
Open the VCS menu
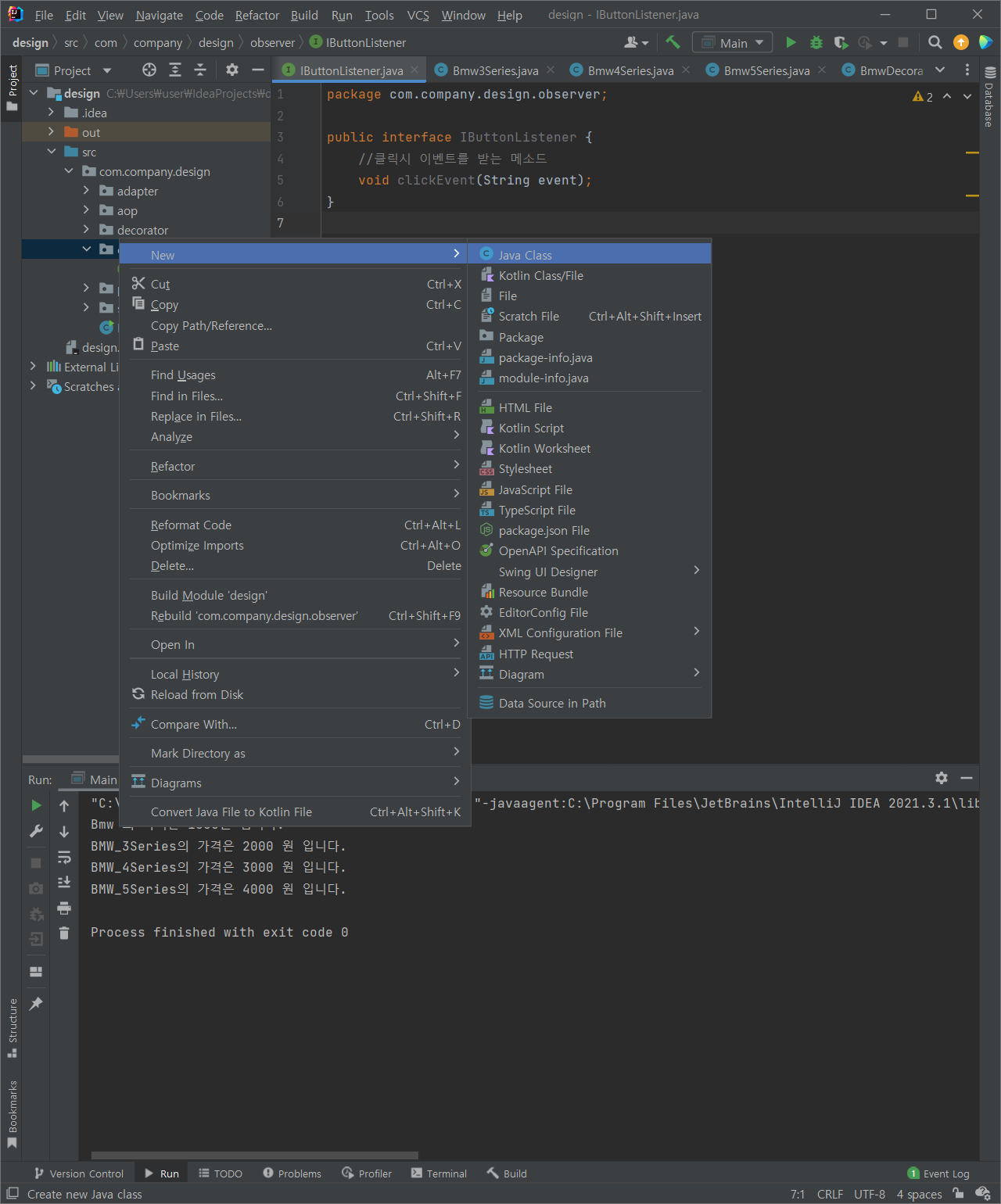point(418,15)
